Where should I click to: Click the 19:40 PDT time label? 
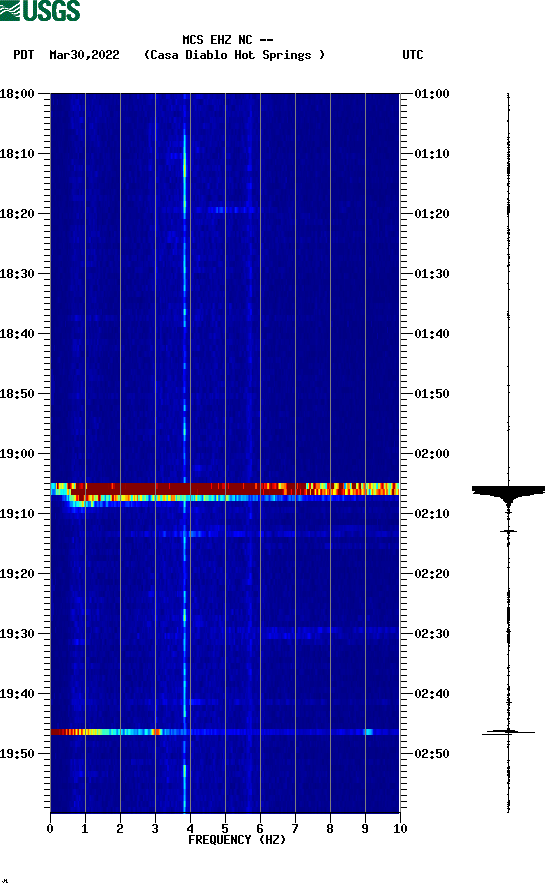click(x=17, y=694)
